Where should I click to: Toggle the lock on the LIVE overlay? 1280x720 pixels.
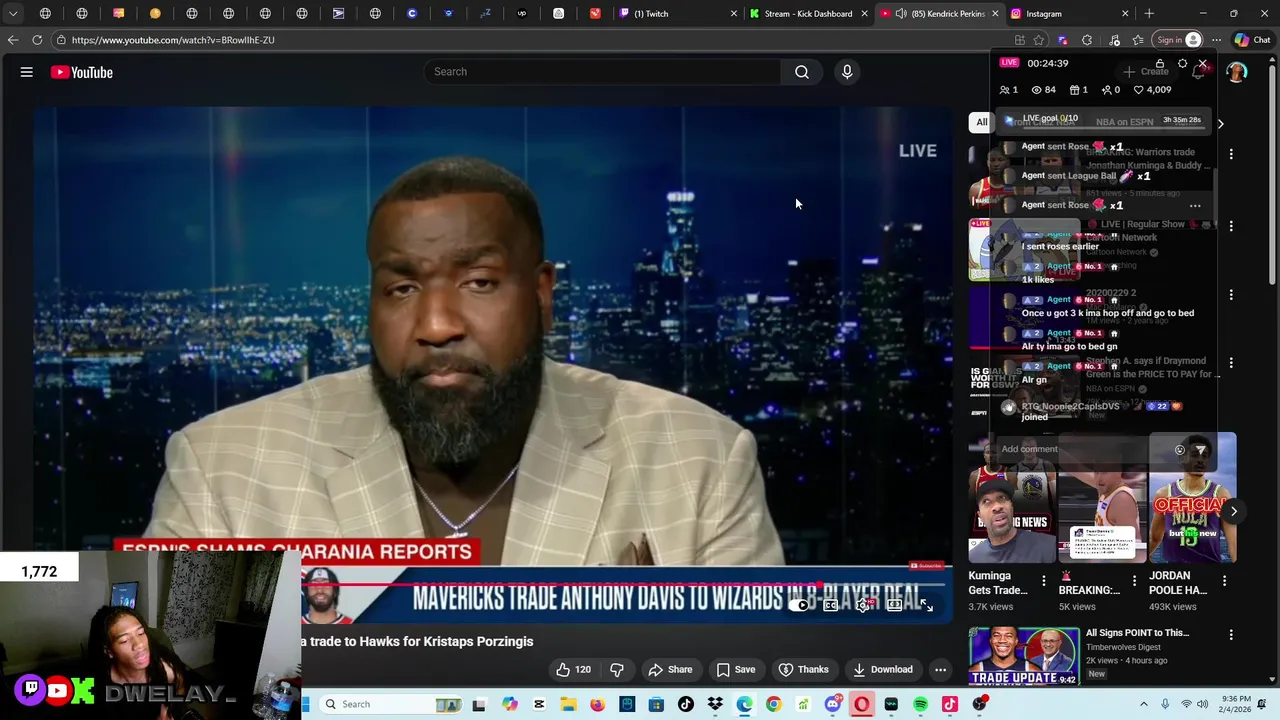tap(1160, 63)
